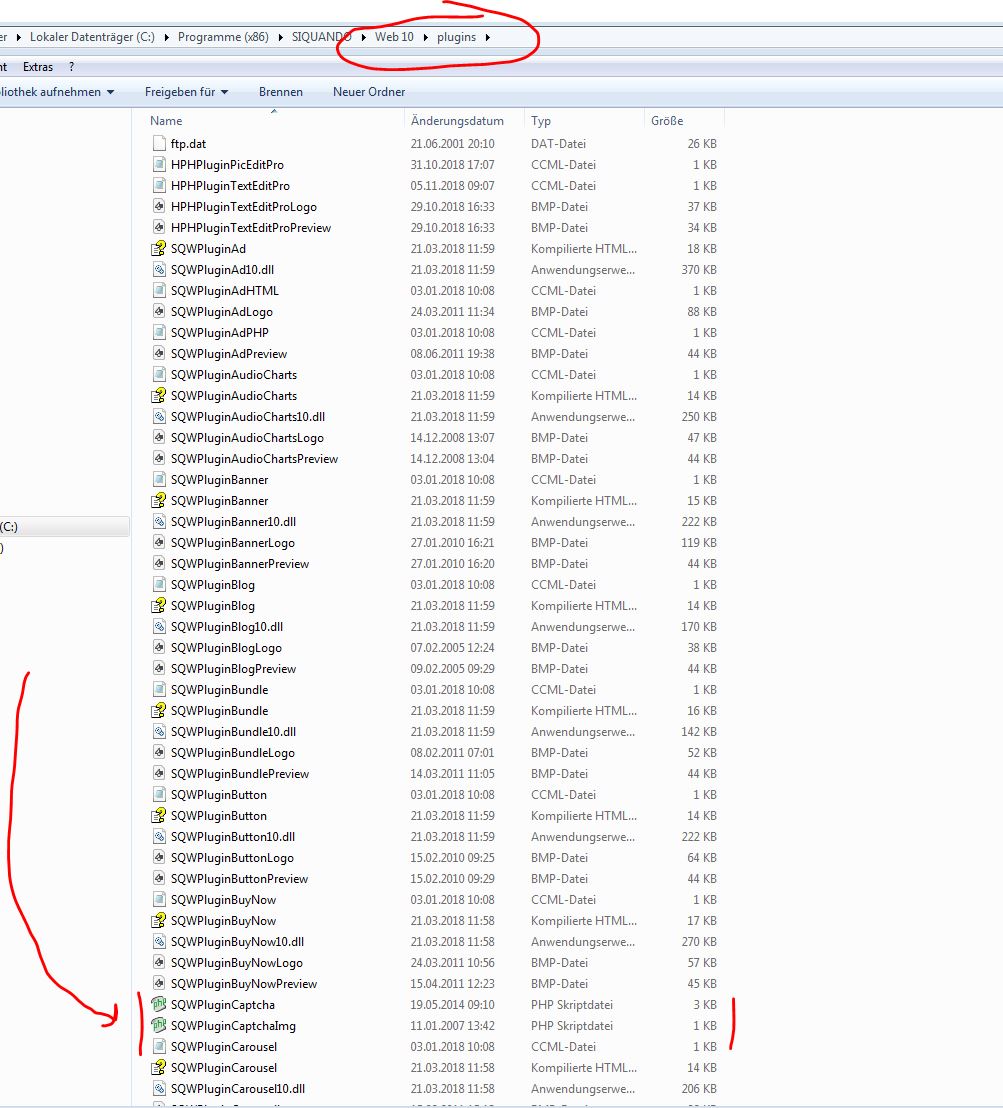The image size is (1003, 1108).
Task: Open the ? help menu
Action: [71, 67]
